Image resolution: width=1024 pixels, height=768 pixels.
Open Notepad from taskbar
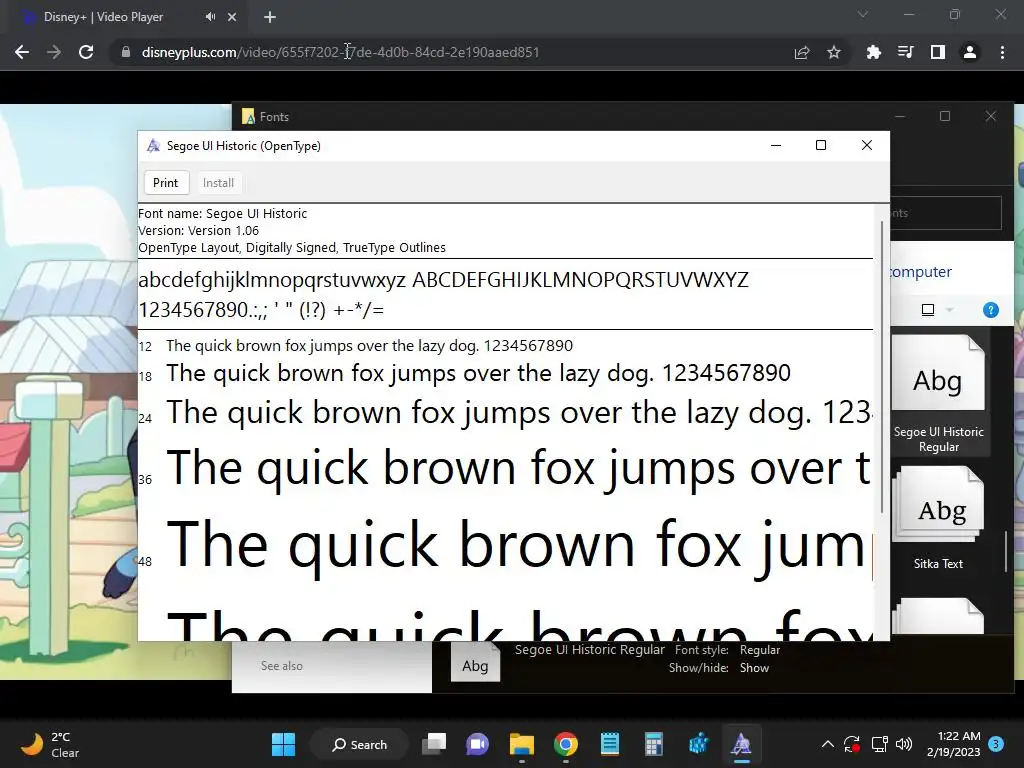tap(610, 744)
